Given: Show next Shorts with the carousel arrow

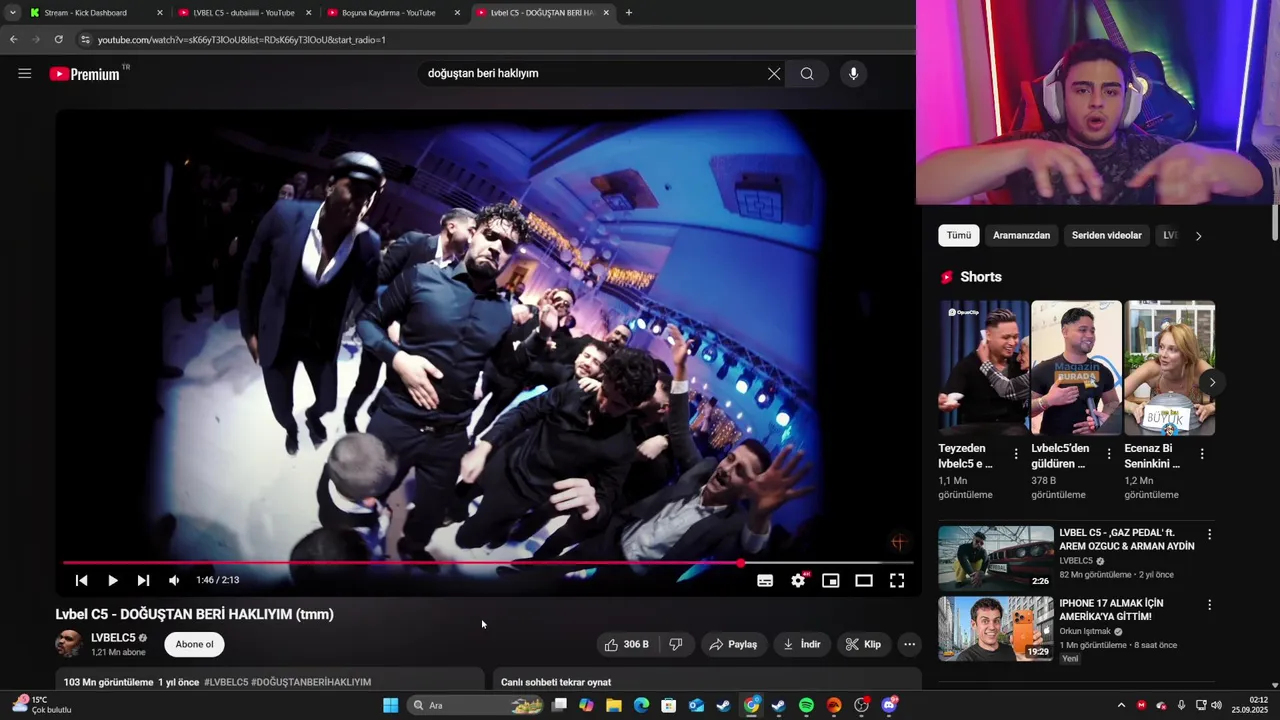Looking at the screenshot, I should click(1212, 382).
